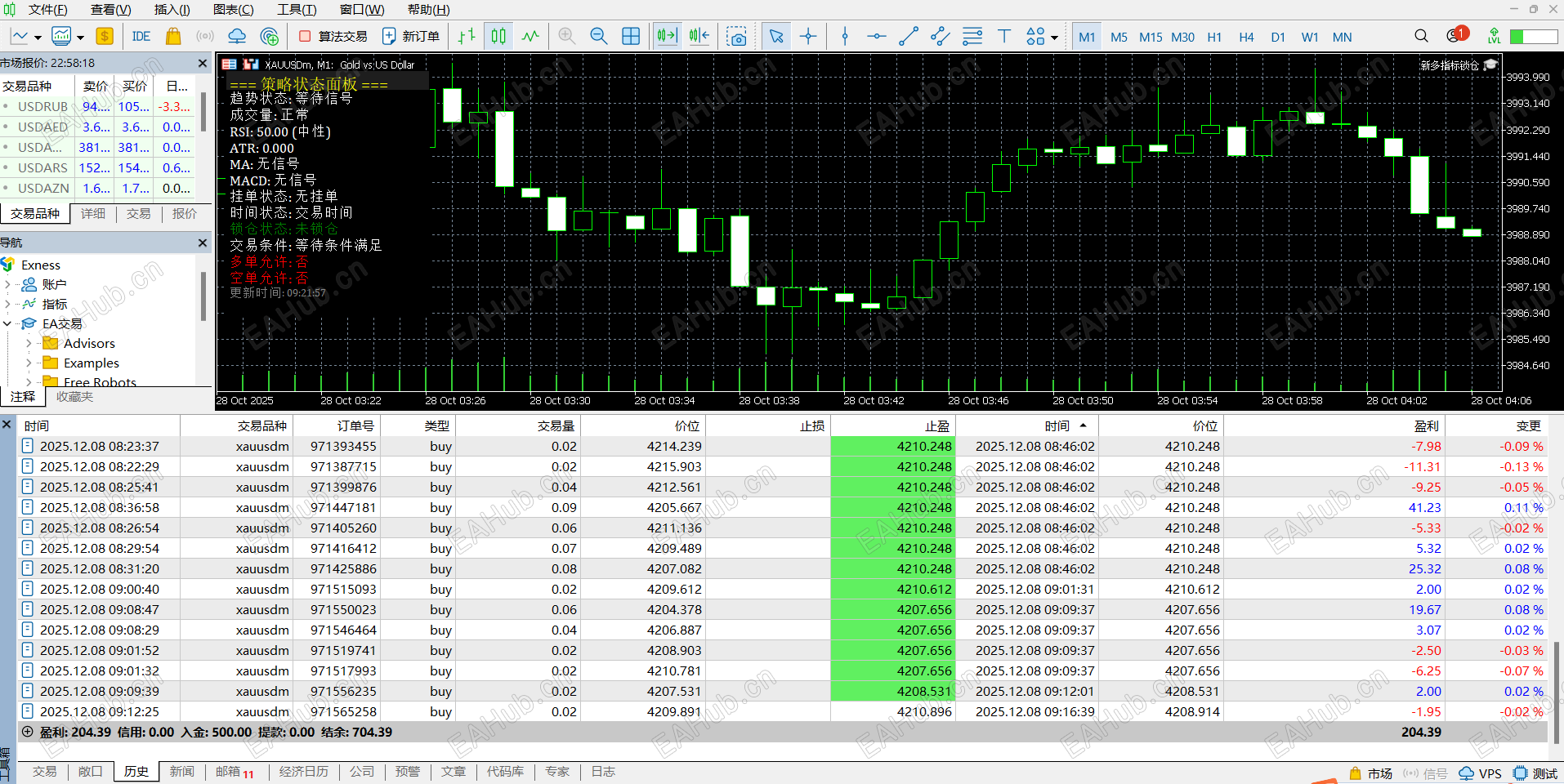Select the text label tool
Image resolution: width=1564 pixels, height=784 pixels.
1004,36
